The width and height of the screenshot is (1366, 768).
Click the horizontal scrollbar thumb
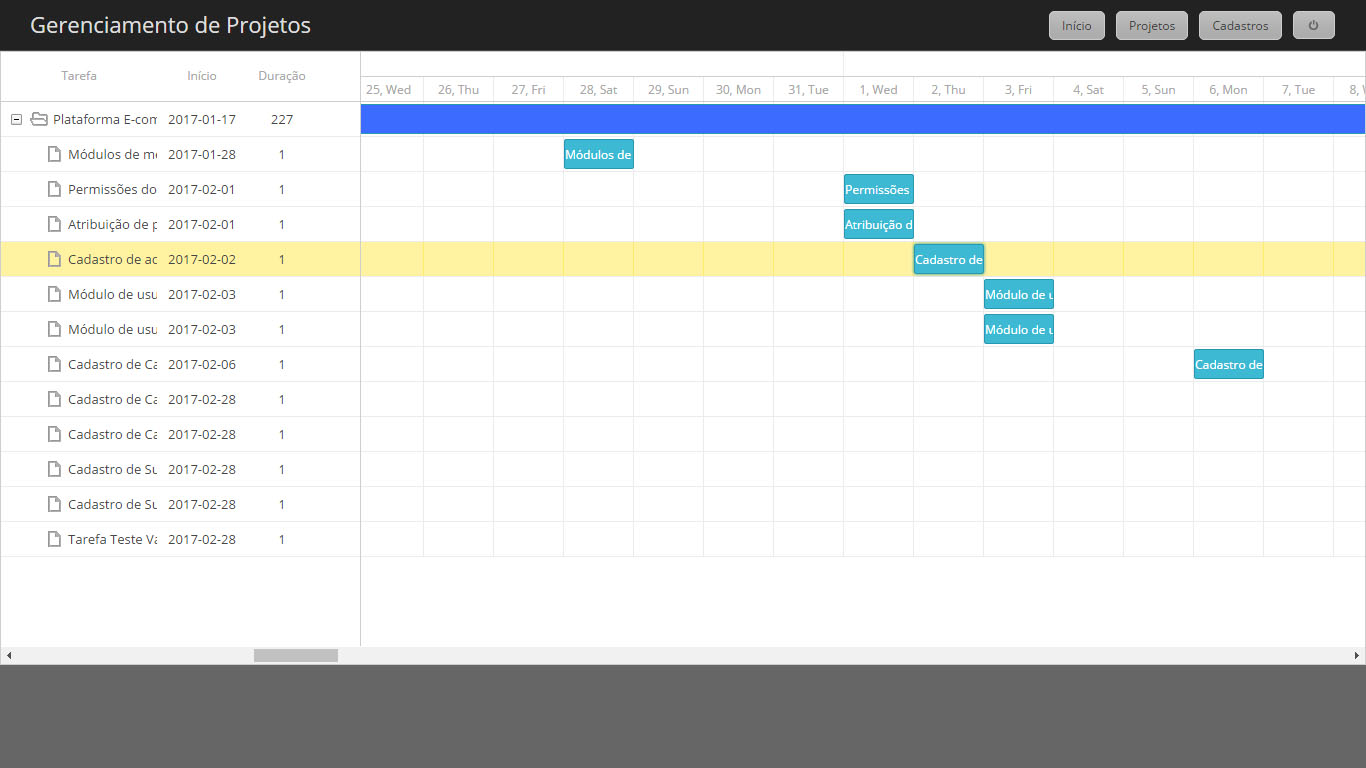[296, 656]
